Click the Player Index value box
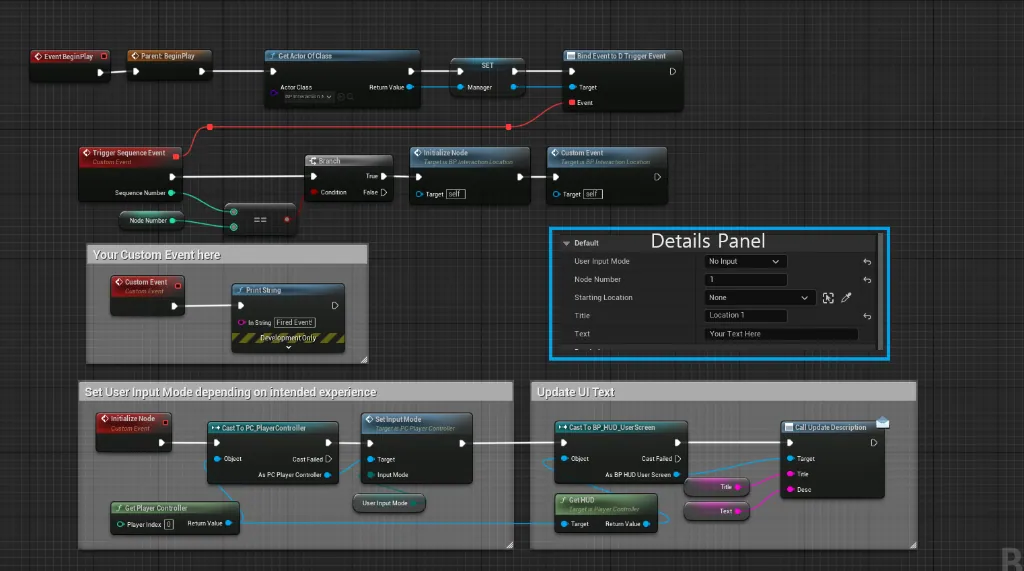Screen dimensions: 1024x571 tap(168, 524)
